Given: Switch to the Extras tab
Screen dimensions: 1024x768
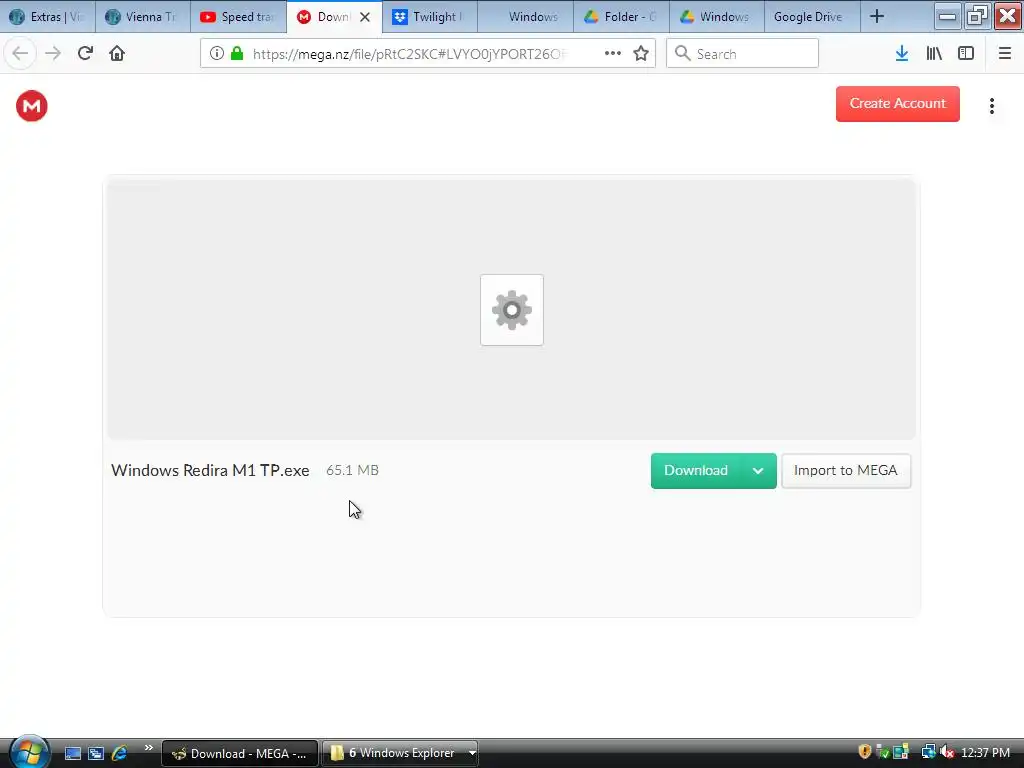Looking at the screenshot, I should (47, 17).
